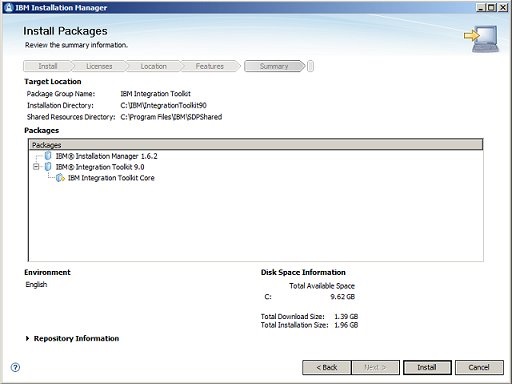Click the English environment entry
Image resolution: width=512 pixels, height=384 pixels.
[x=36, y=284]
